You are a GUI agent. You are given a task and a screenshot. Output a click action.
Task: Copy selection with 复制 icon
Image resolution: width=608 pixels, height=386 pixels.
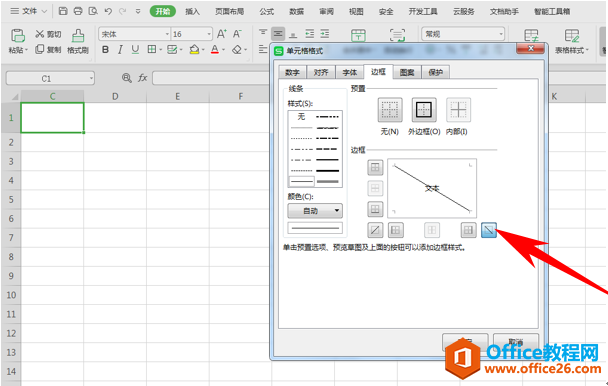pyautogui.click(x=48, y=49)
